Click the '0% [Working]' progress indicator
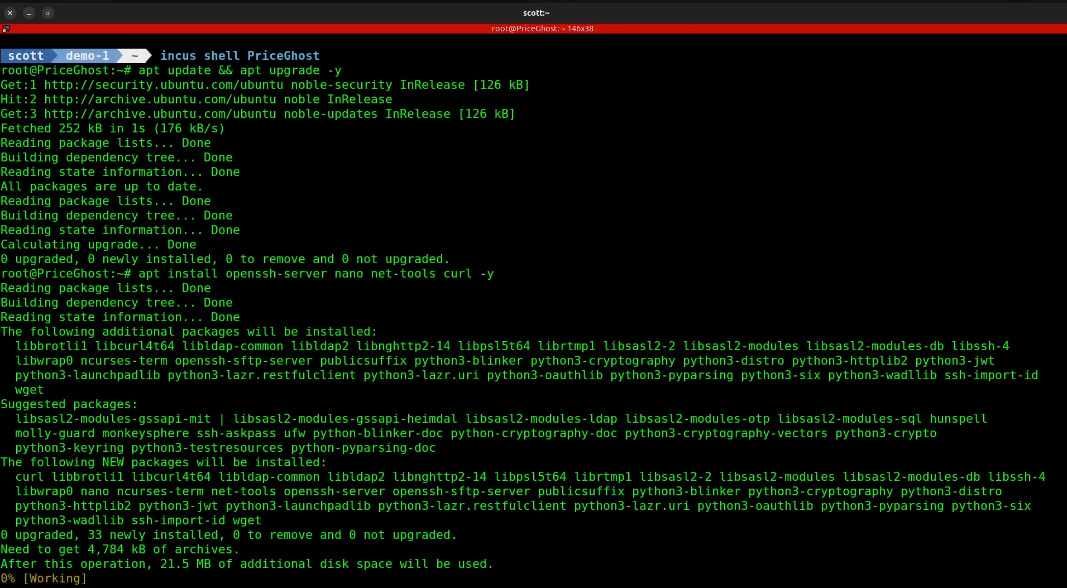Screen dimensions: 1067x588 (44, 578)
